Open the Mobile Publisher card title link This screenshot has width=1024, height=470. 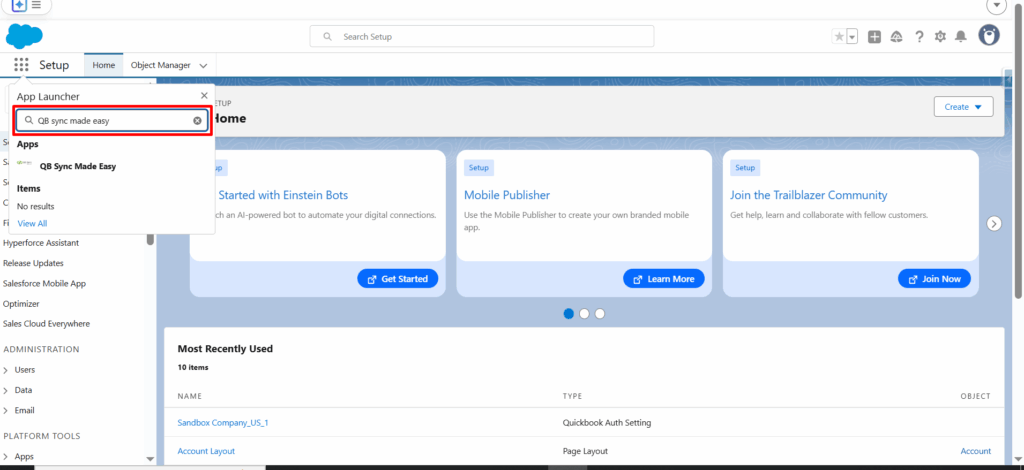pyautogui.click(x=507, y=195)
